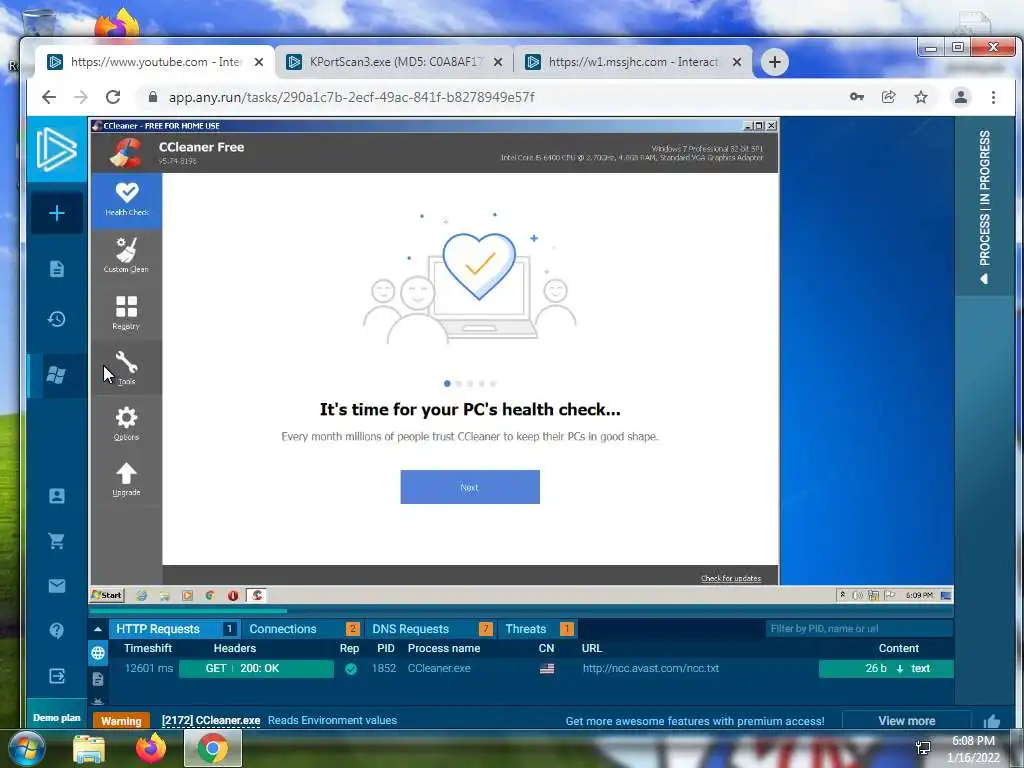Click Chrome's share page icon
1024x768 pixels.
(x=888, y=97)
